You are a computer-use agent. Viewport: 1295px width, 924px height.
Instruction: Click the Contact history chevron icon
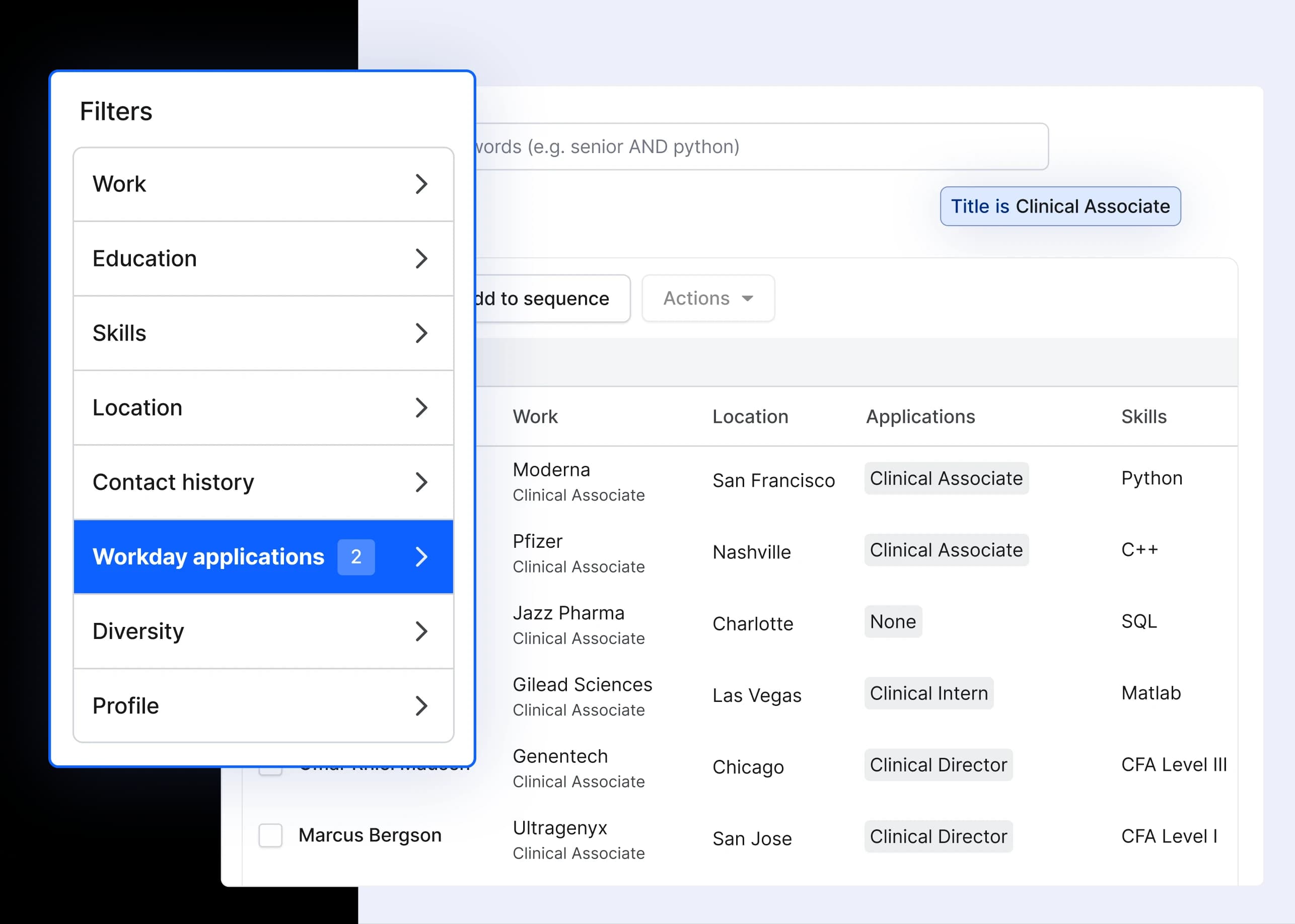[x=421, y=482]
